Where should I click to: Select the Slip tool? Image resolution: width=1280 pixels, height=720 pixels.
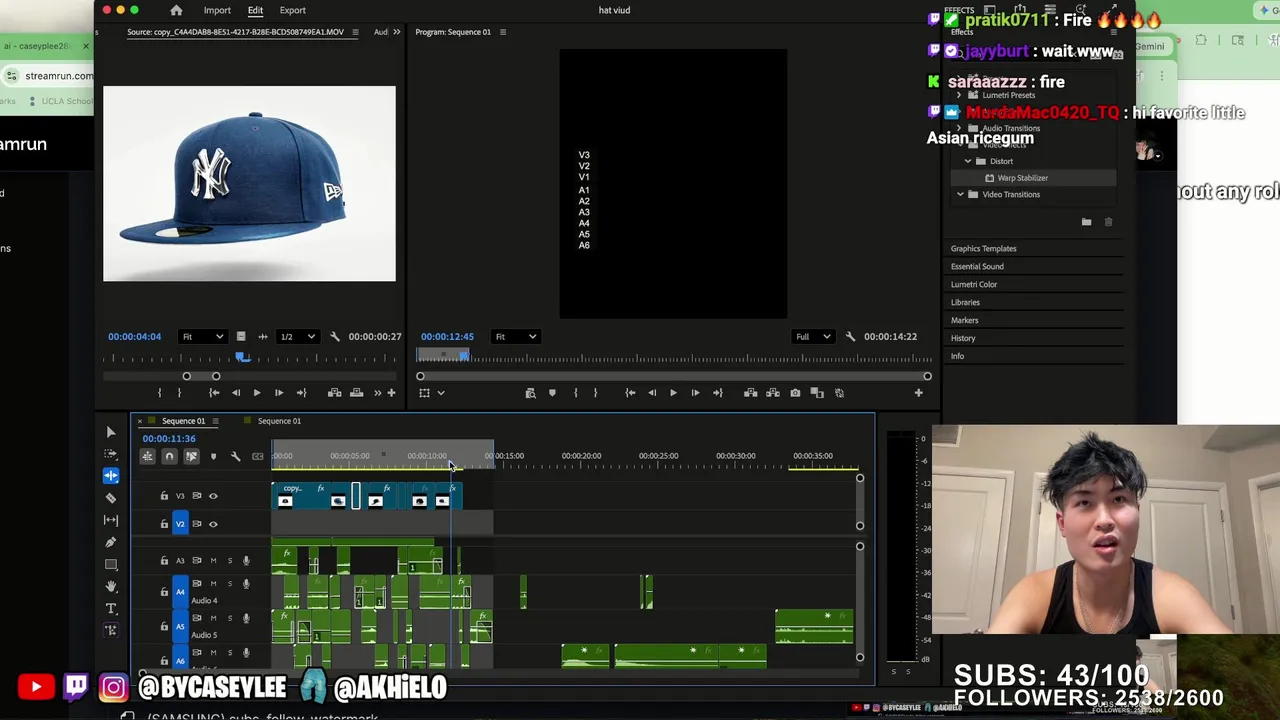[x=111, y=520]
